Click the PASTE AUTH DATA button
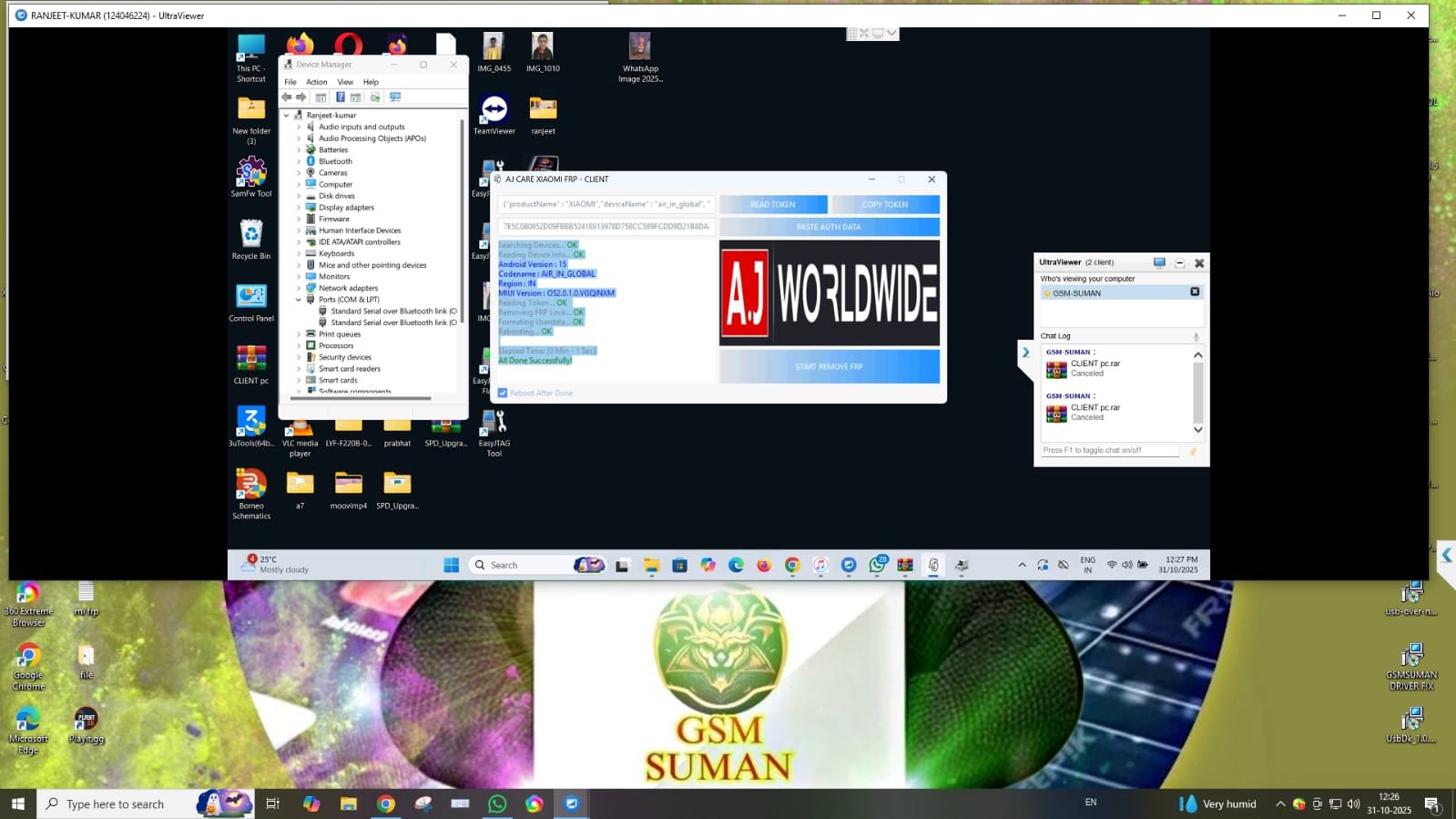This screenshot has width=1456, height=819. 829,227
